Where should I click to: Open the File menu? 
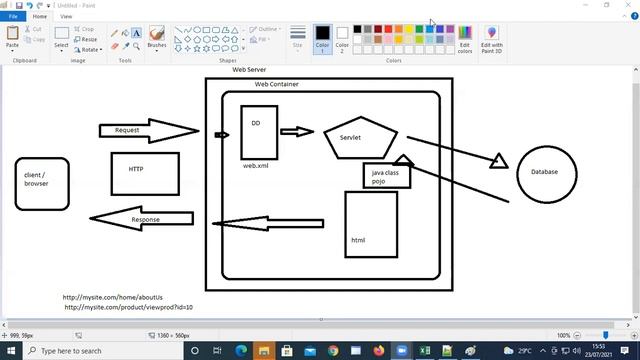coord(13,16)
